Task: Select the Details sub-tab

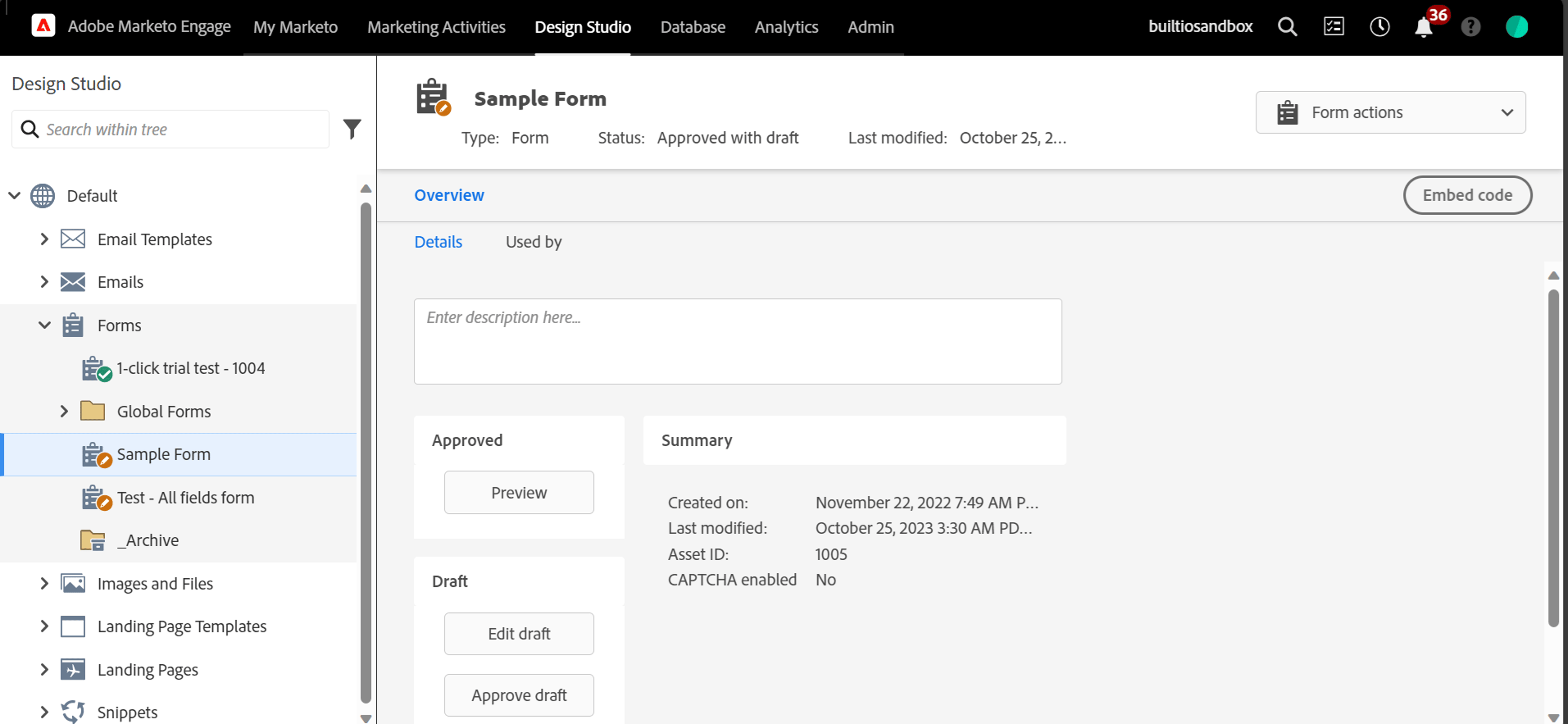Action: [438, 242]
